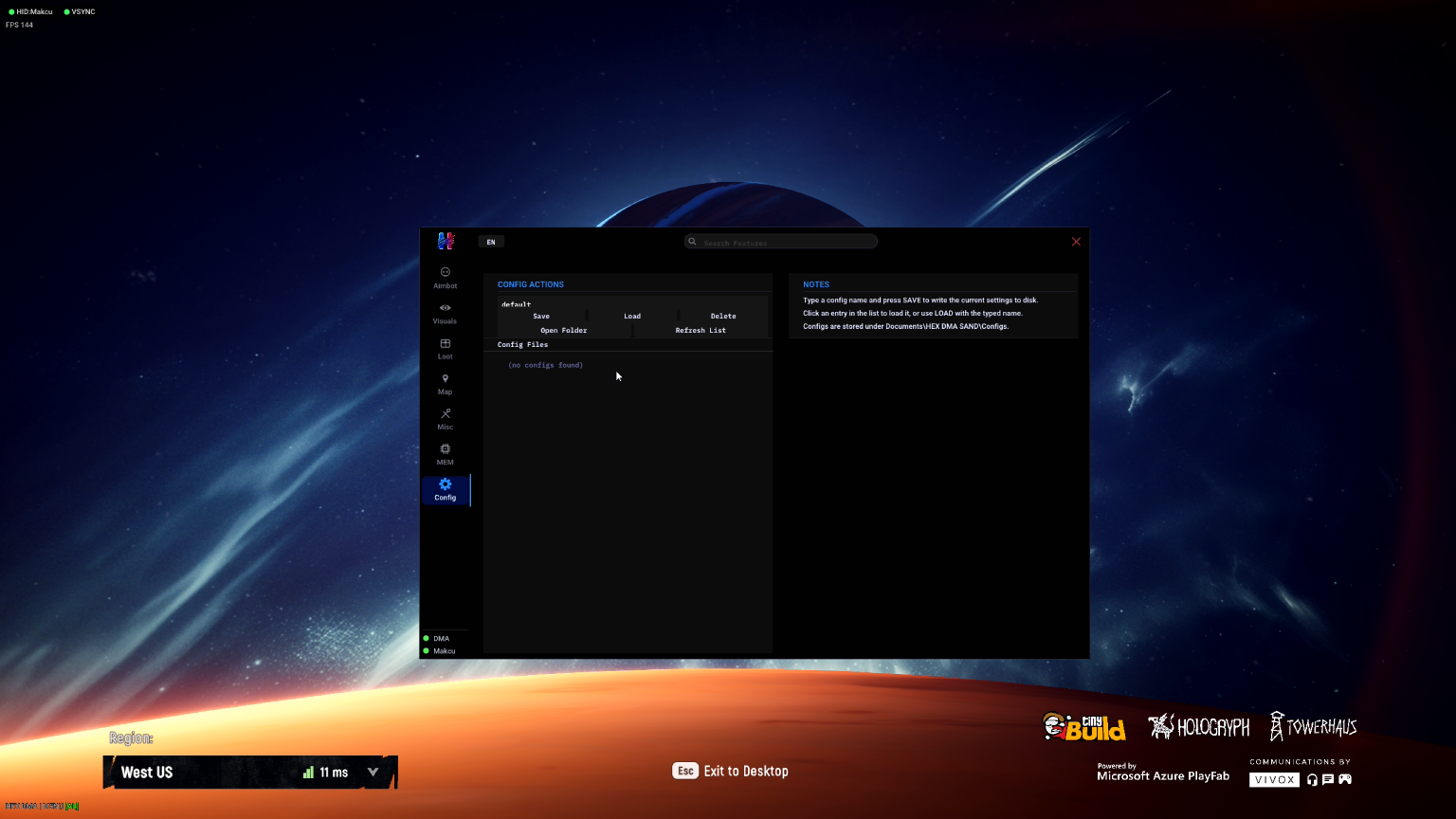The height and width of the screenshot is (819, 1456).
Task: Open the EN language selector
Action: pyautogui.click(x=491, y=242)
